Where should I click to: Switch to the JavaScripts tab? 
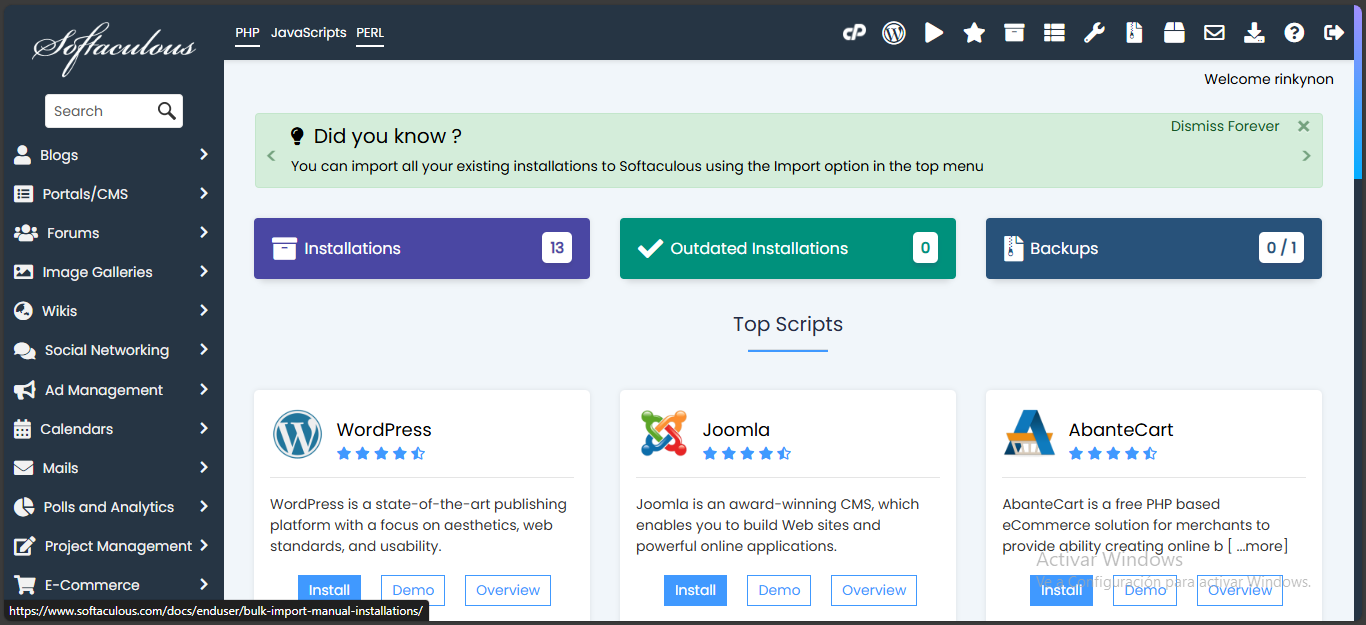[308, 33]
